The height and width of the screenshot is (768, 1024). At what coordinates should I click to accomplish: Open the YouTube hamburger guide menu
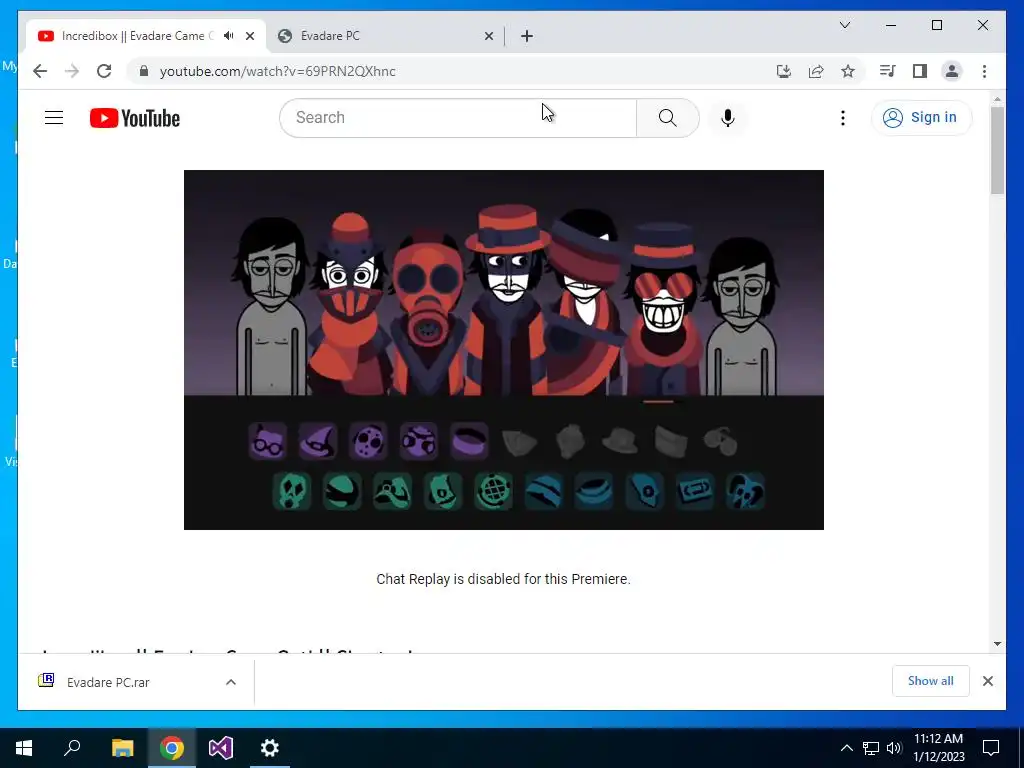(x=54, y=118)
